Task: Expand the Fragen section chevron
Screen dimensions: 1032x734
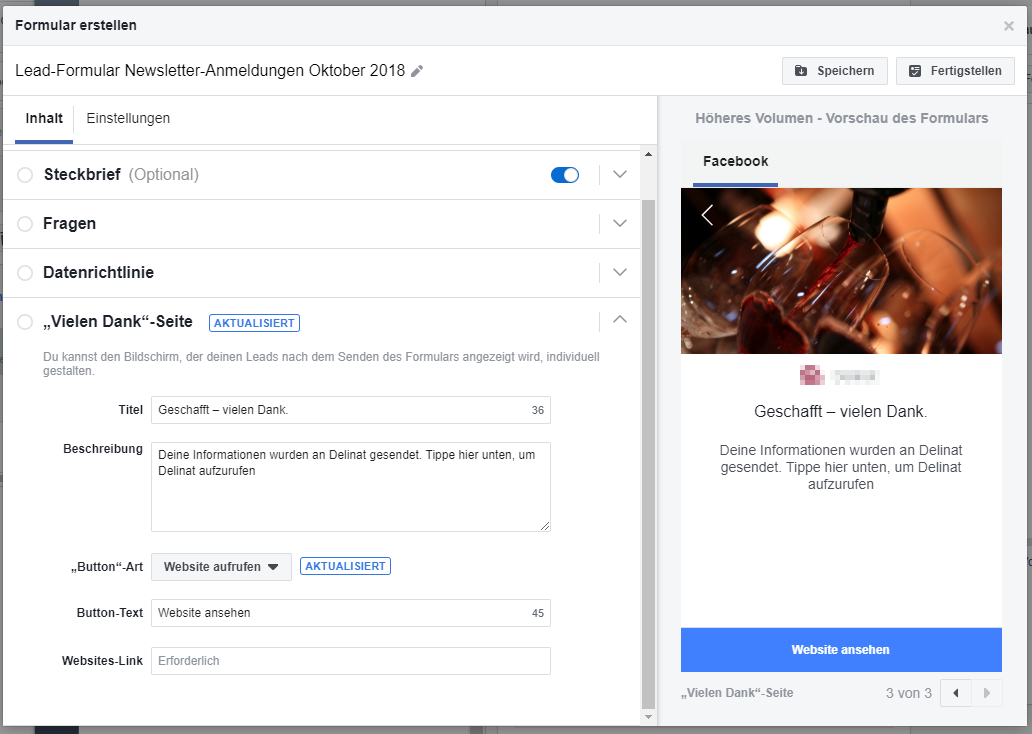Action: (619, 223)
